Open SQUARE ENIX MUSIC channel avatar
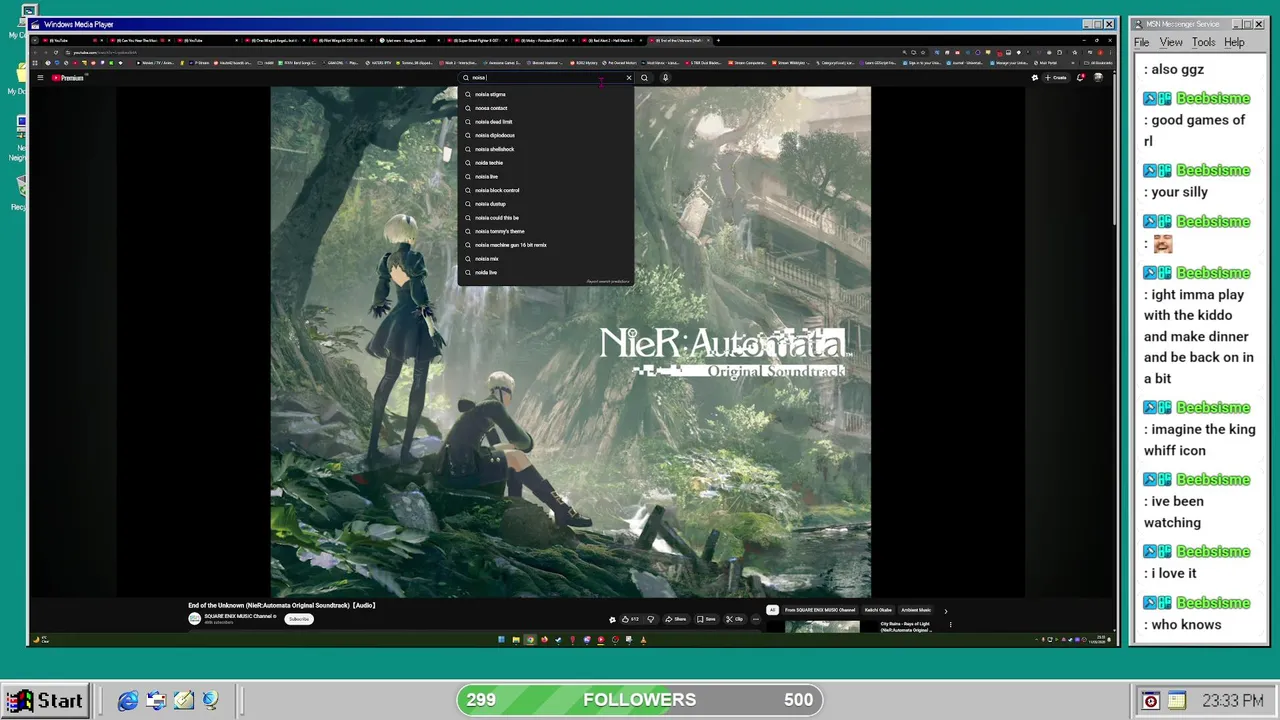 pyautogui.click(x=194, y=619)
